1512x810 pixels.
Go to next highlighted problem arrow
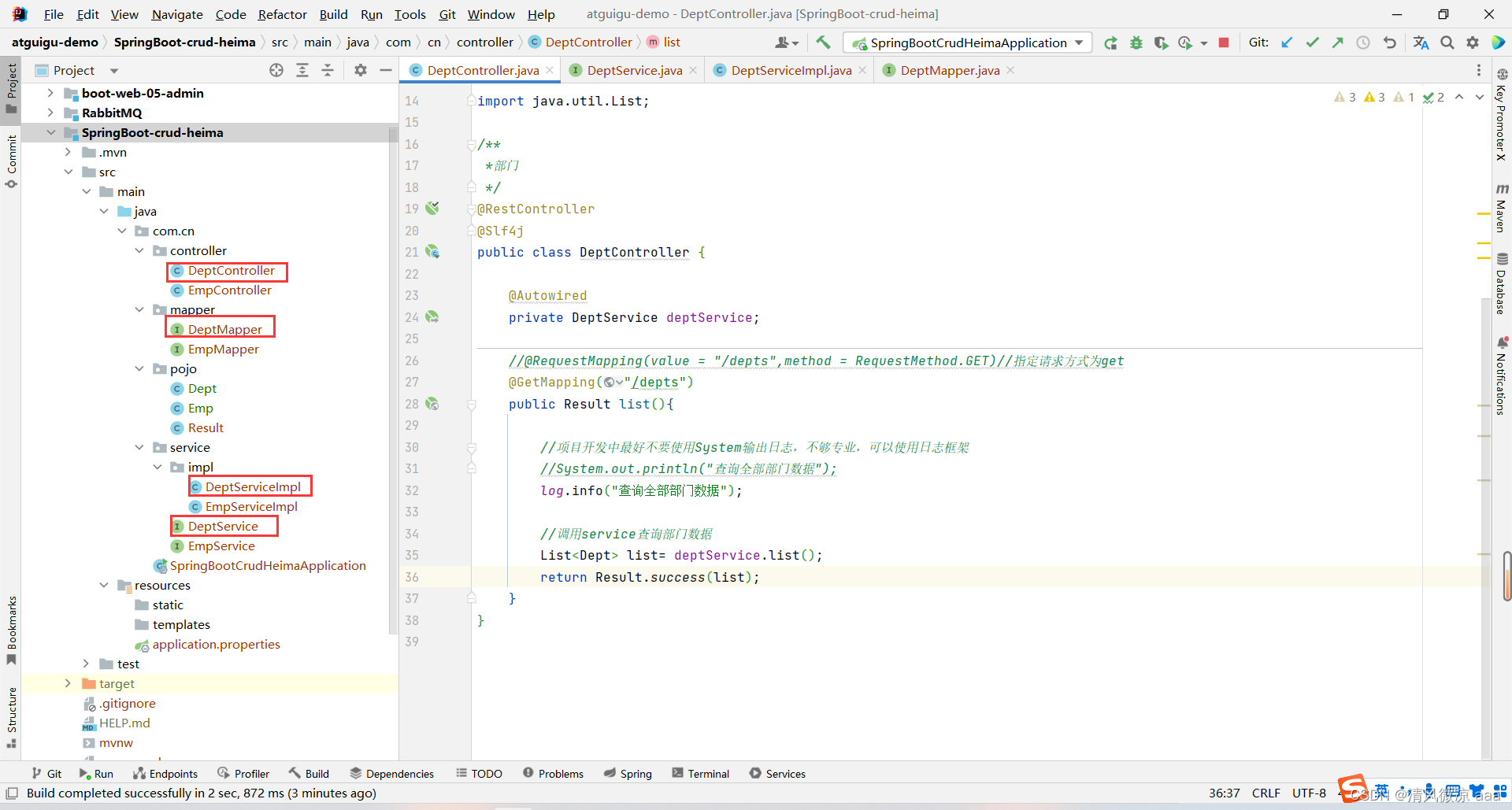tap(1480, 97)
